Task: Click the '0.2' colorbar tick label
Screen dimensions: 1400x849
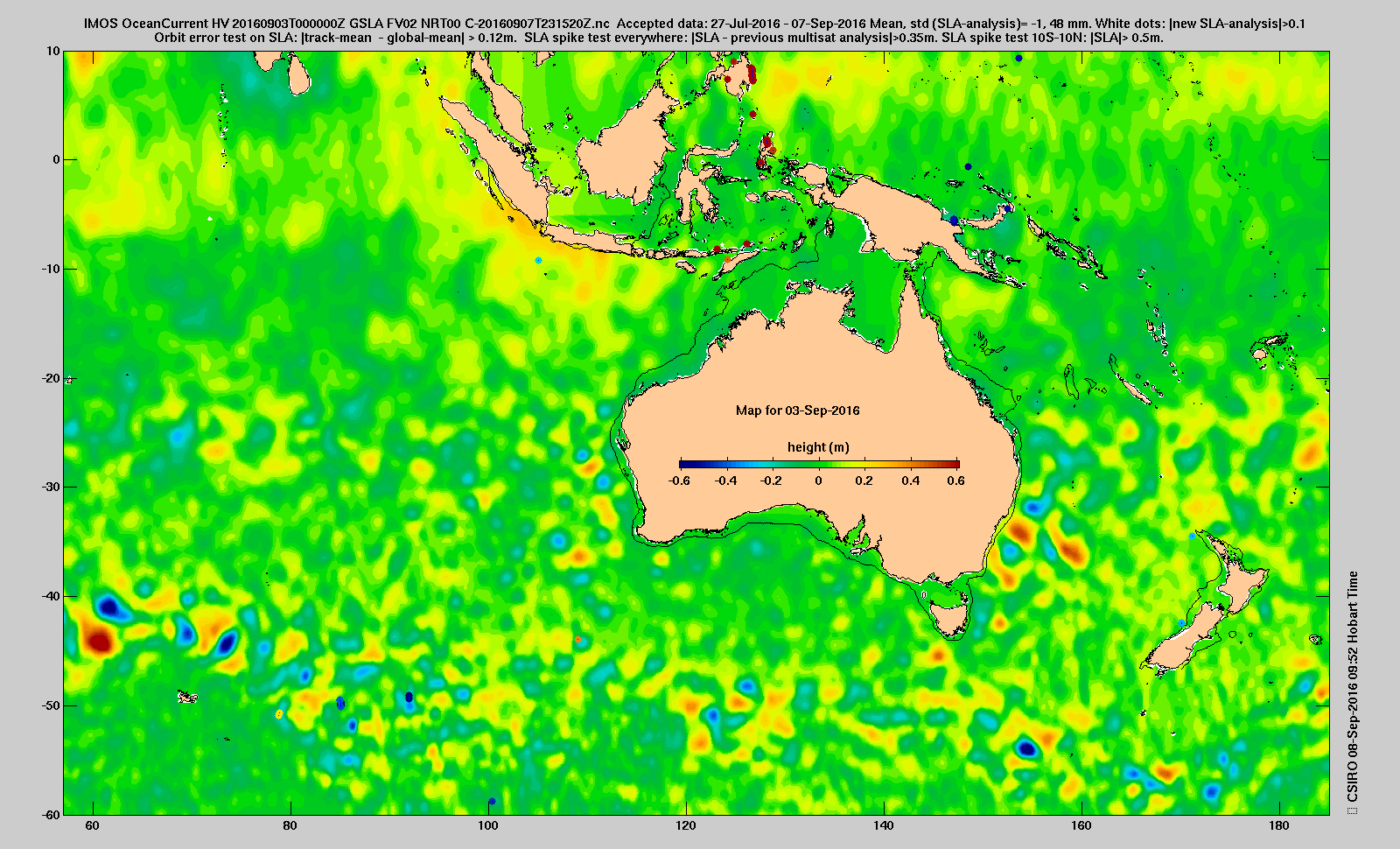Action: [864, 481]
